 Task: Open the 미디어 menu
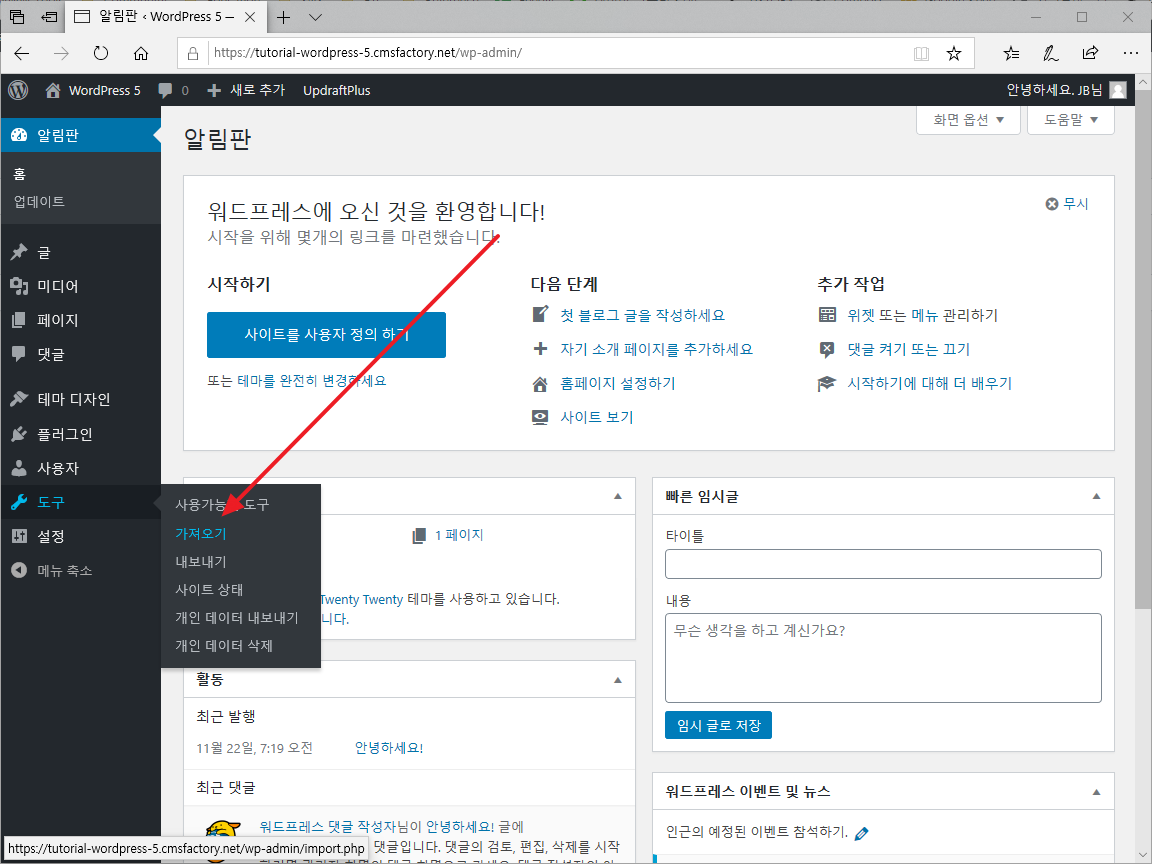pyautogui.click(x=81, y=287)
